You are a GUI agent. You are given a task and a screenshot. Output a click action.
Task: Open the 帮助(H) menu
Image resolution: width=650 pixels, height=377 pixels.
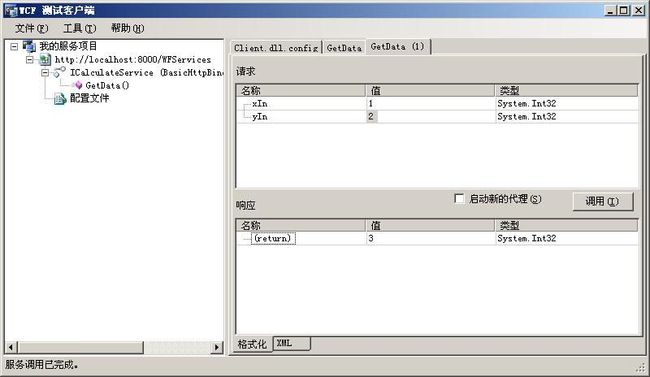pyautogui.click(x=127, y=28)
